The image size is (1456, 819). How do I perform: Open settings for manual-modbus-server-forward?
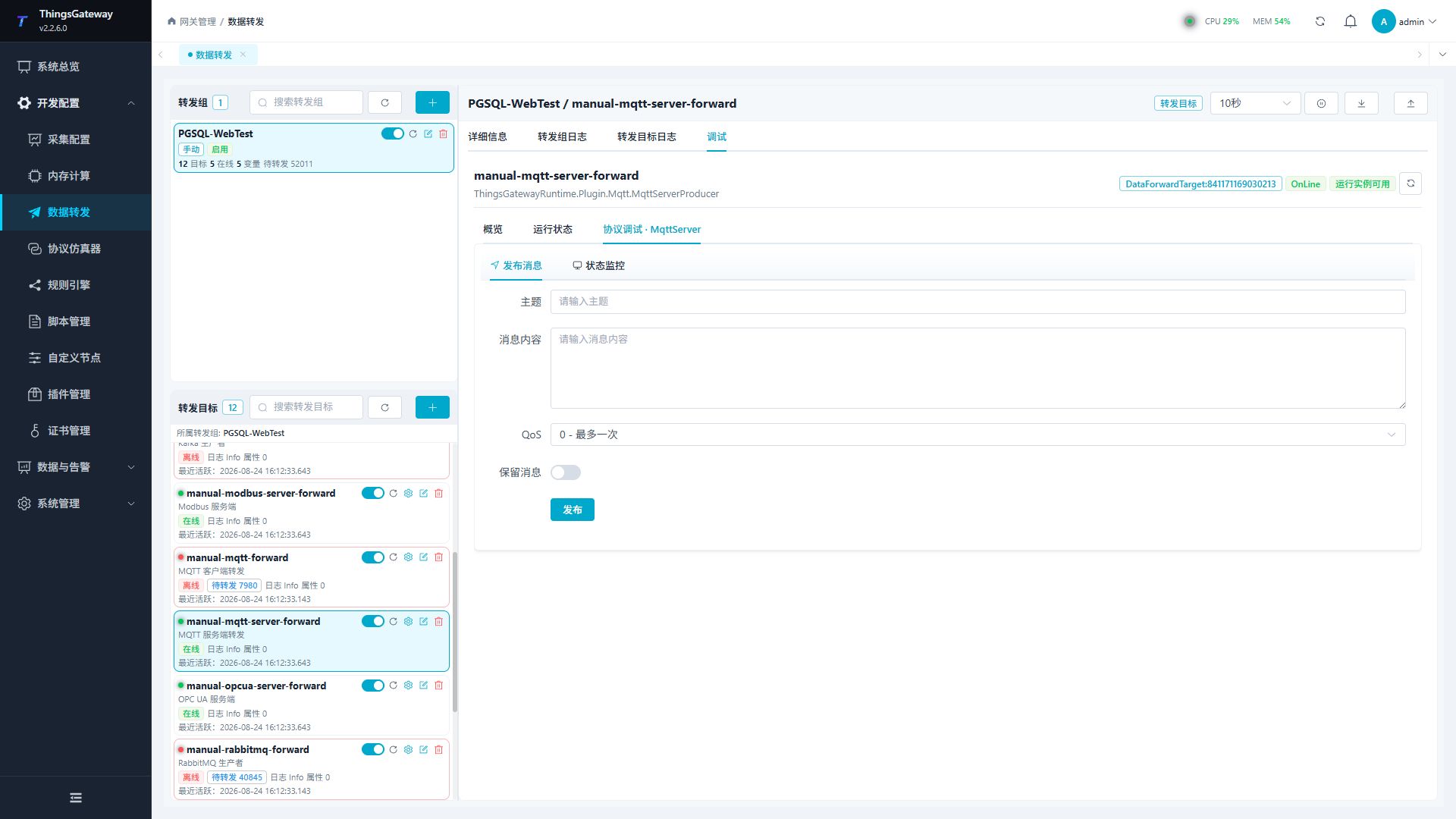click(409, 493)
